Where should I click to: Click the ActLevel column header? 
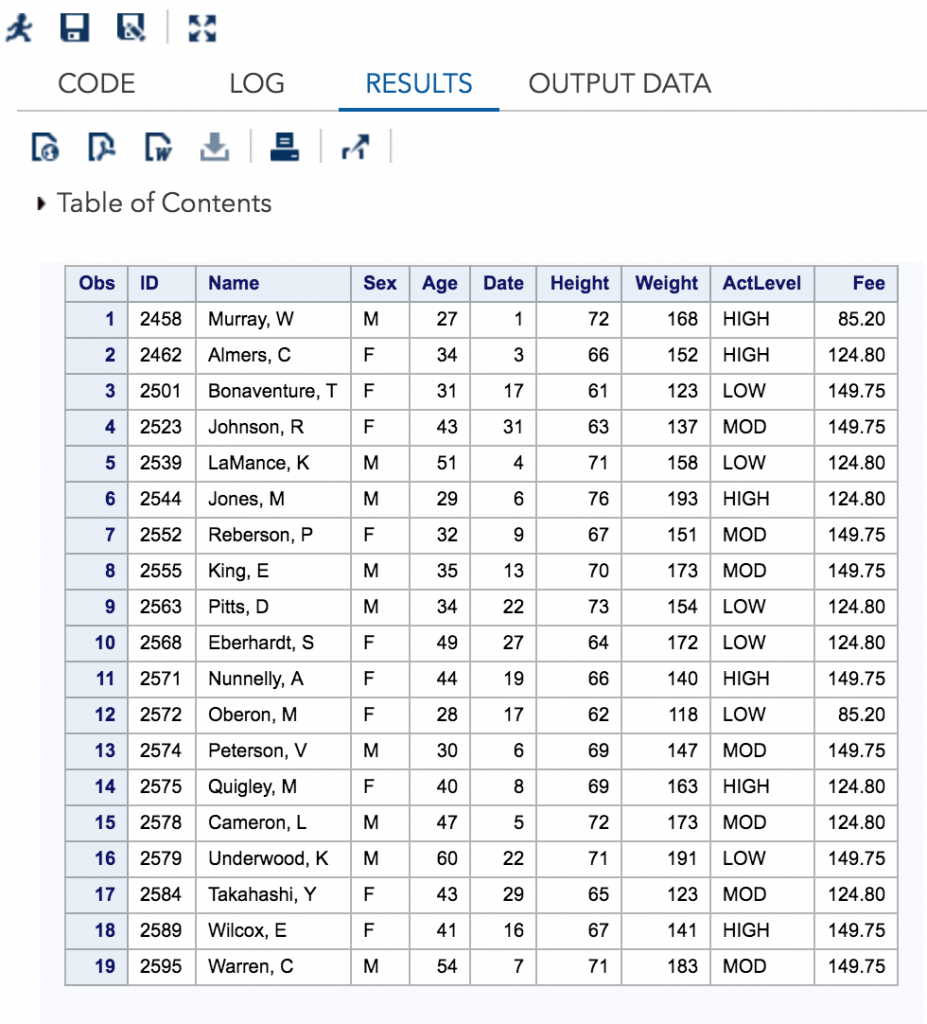[762, 283]
